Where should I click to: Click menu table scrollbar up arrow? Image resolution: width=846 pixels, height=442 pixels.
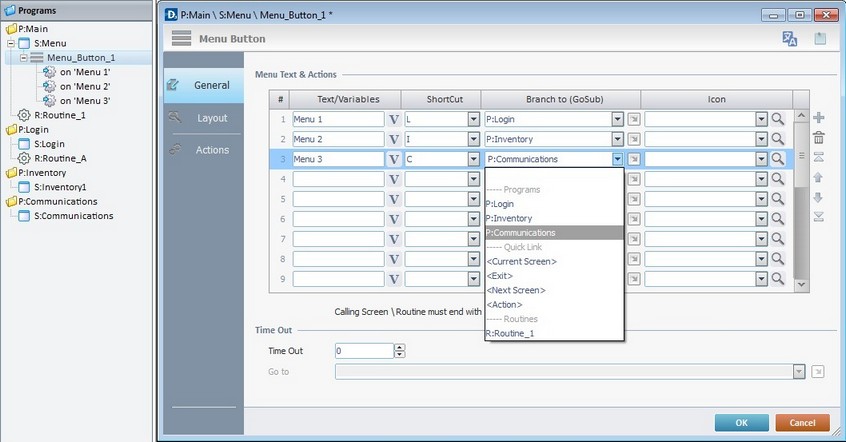[801, 115]
